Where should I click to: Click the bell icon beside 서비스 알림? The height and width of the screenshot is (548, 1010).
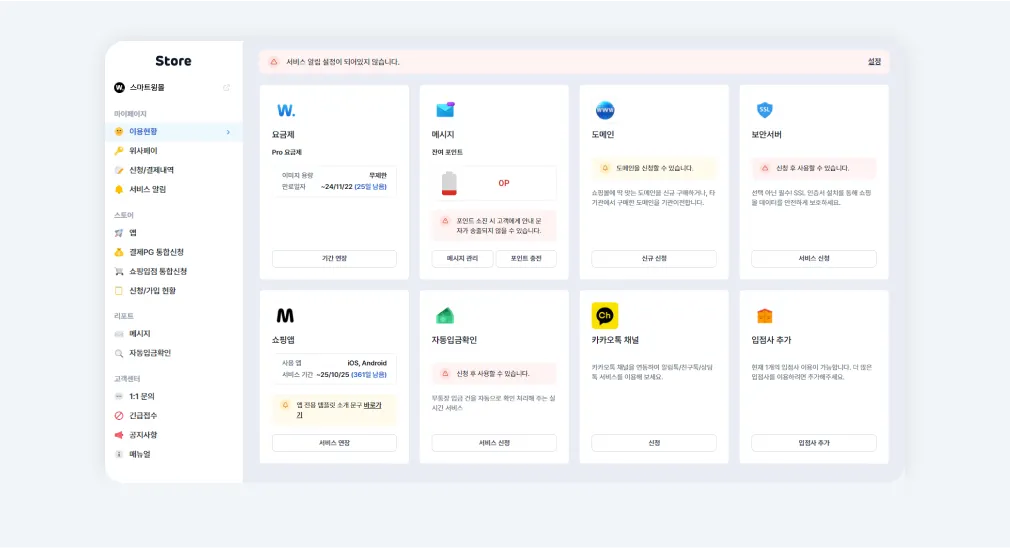(119, 189)
